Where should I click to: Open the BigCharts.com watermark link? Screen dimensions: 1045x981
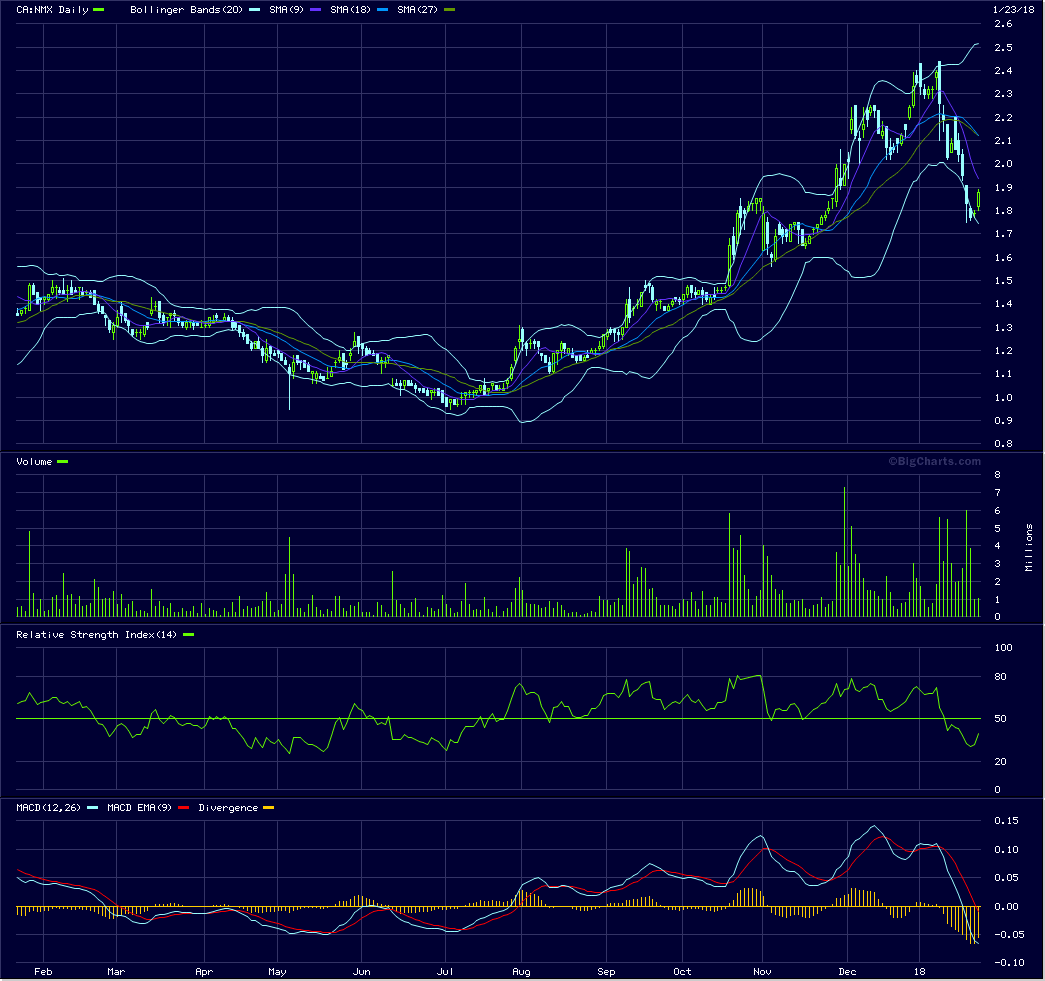[935, 461]
